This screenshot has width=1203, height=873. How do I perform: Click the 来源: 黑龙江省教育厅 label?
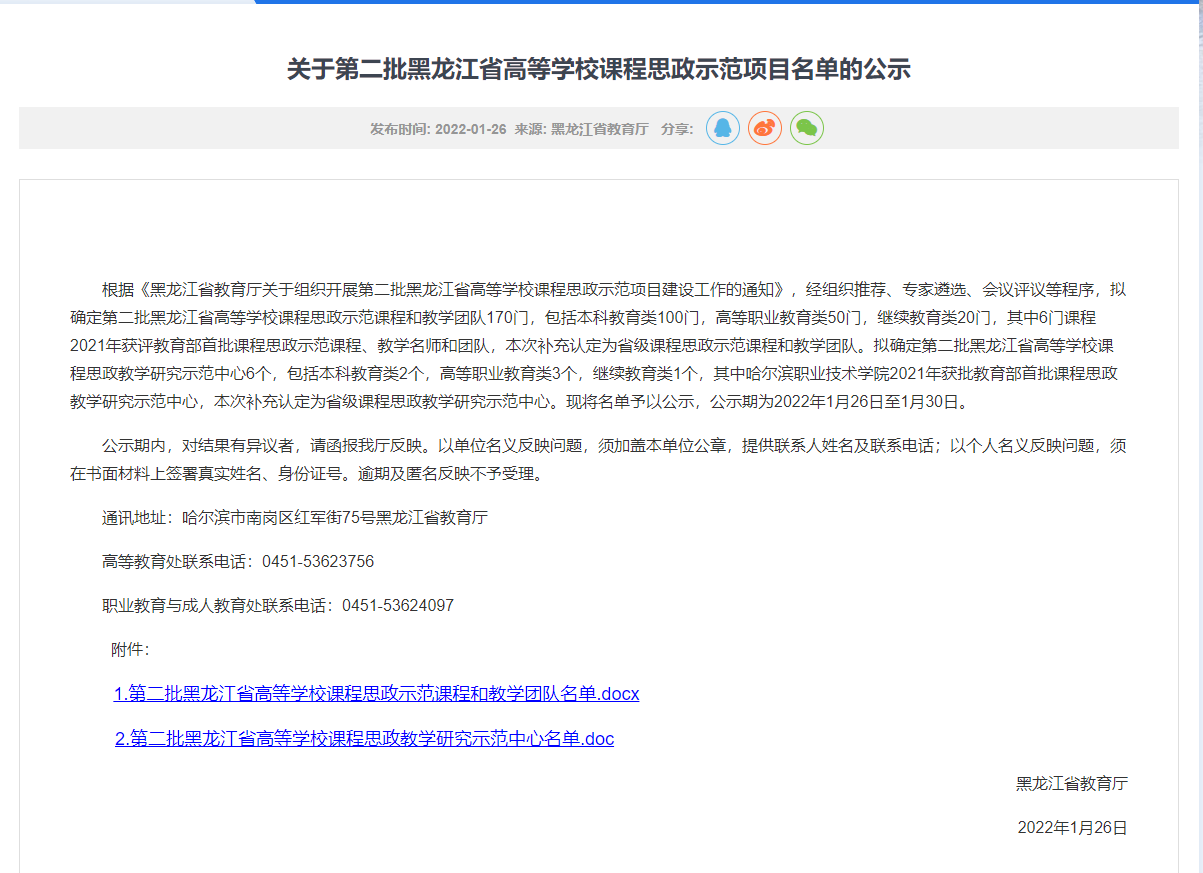click(x=581, y=129)
